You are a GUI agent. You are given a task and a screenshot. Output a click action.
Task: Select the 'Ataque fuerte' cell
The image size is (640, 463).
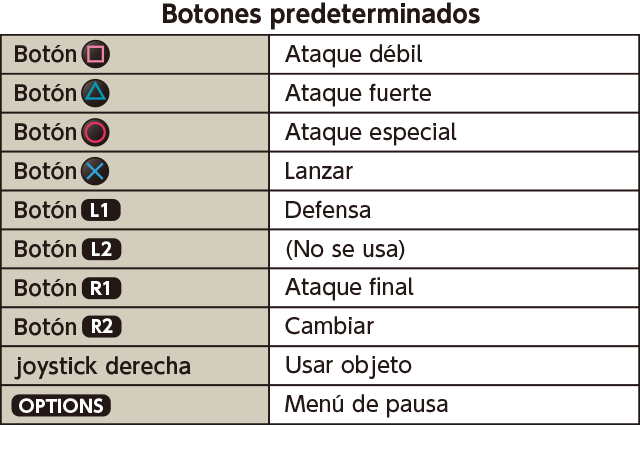[454, 93]
